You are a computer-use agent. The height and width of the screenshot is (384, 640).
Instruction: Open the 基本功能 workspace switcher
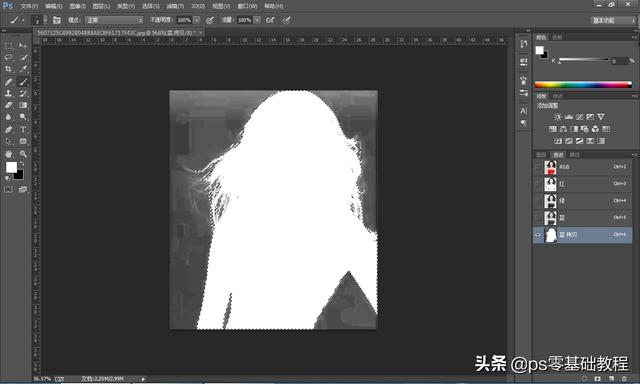pyautogui.click(x=613, y=20)
